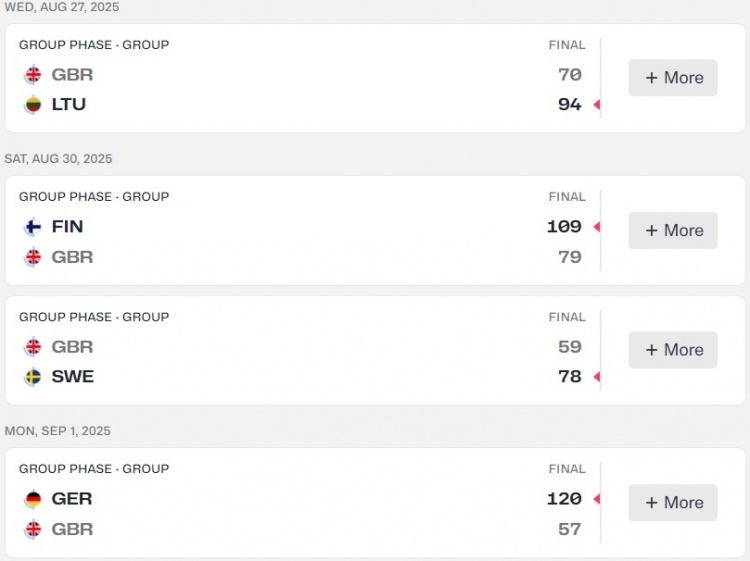Click the Germany flag icon

pyautogui.click(x=33, y=499)
